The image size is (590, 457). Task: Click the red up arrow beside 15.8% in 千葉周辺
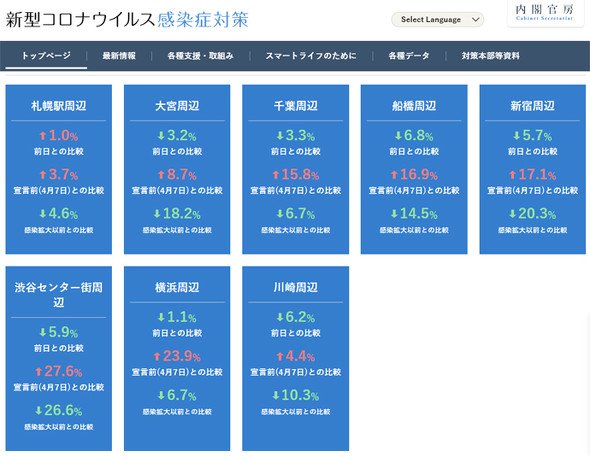click(x=276, y=175)
